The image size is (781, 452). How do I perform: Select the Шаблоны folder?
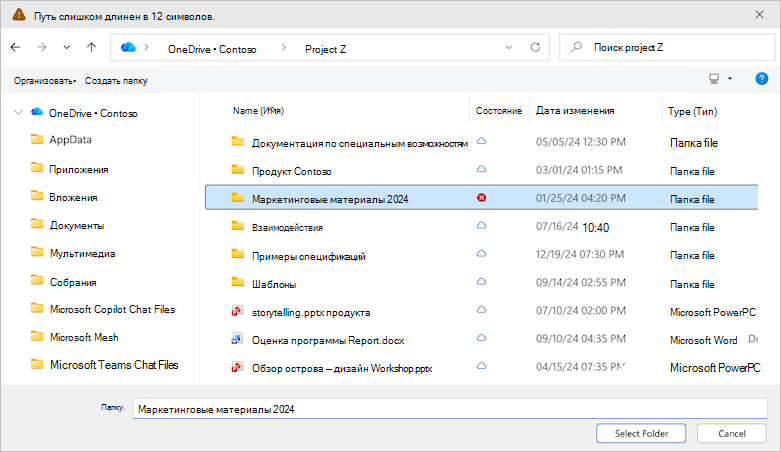tap(273, 284)
